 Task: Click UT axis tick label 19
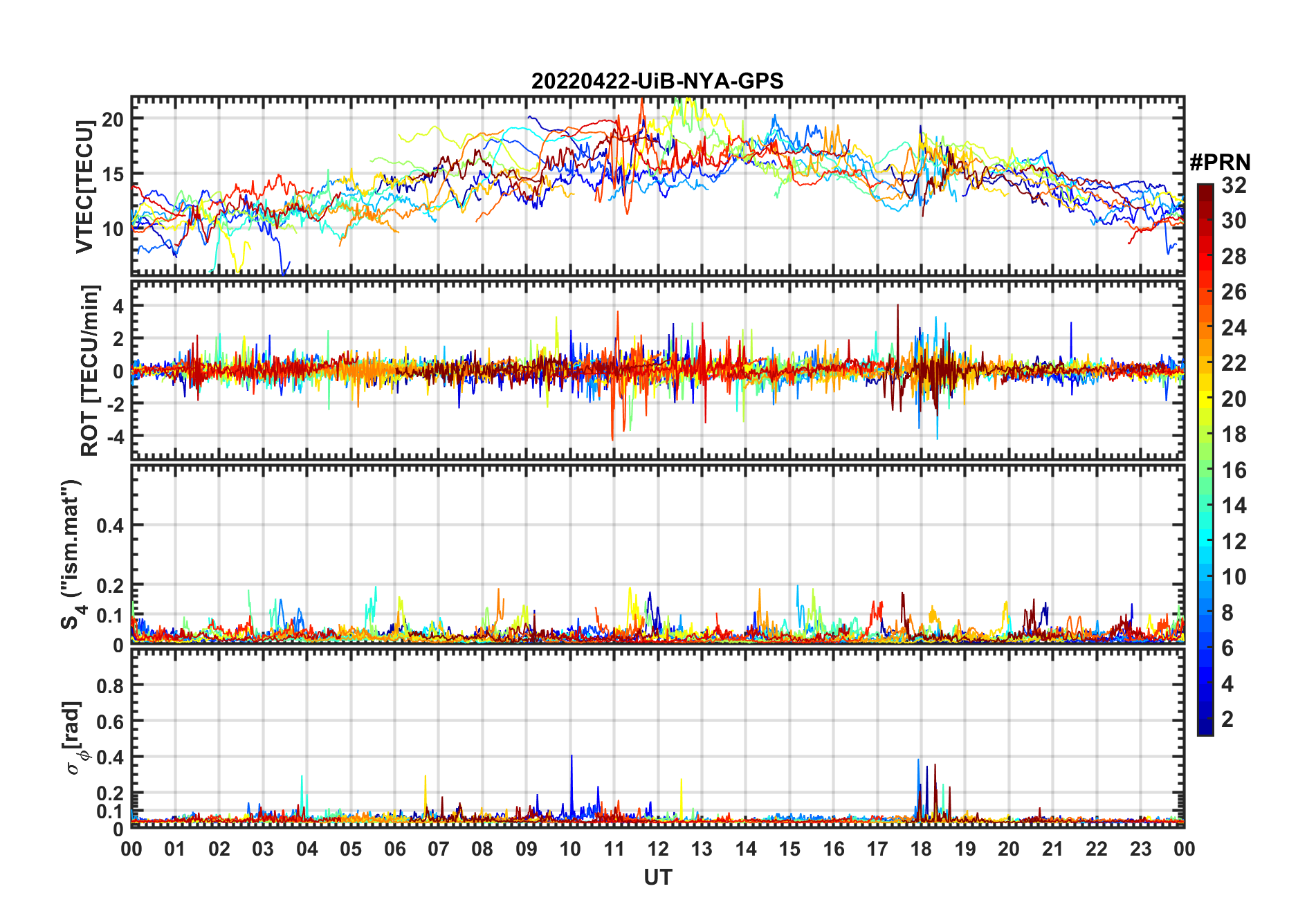point(965,849)
